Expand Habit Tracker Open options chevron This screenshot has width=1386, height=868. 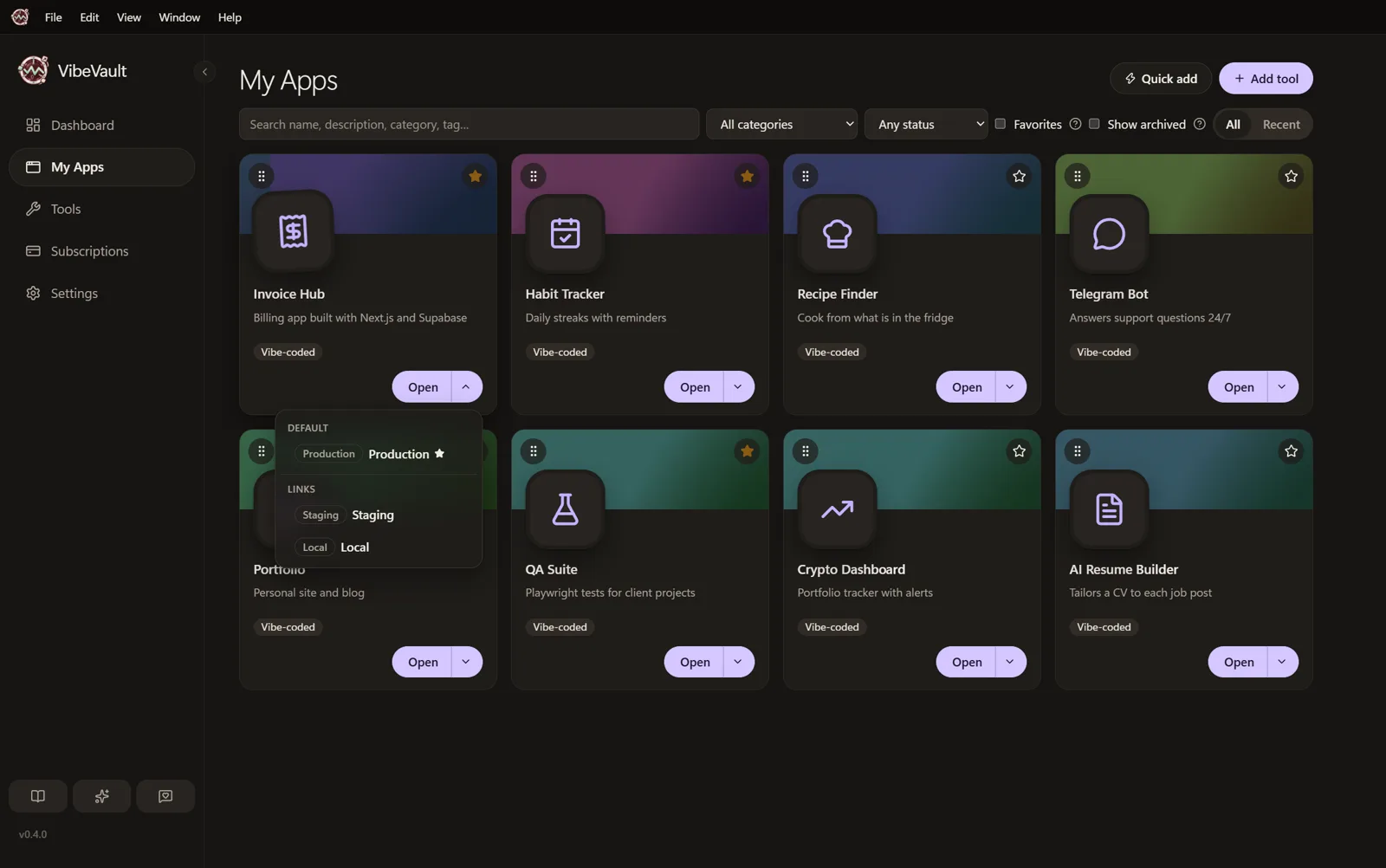739,387
